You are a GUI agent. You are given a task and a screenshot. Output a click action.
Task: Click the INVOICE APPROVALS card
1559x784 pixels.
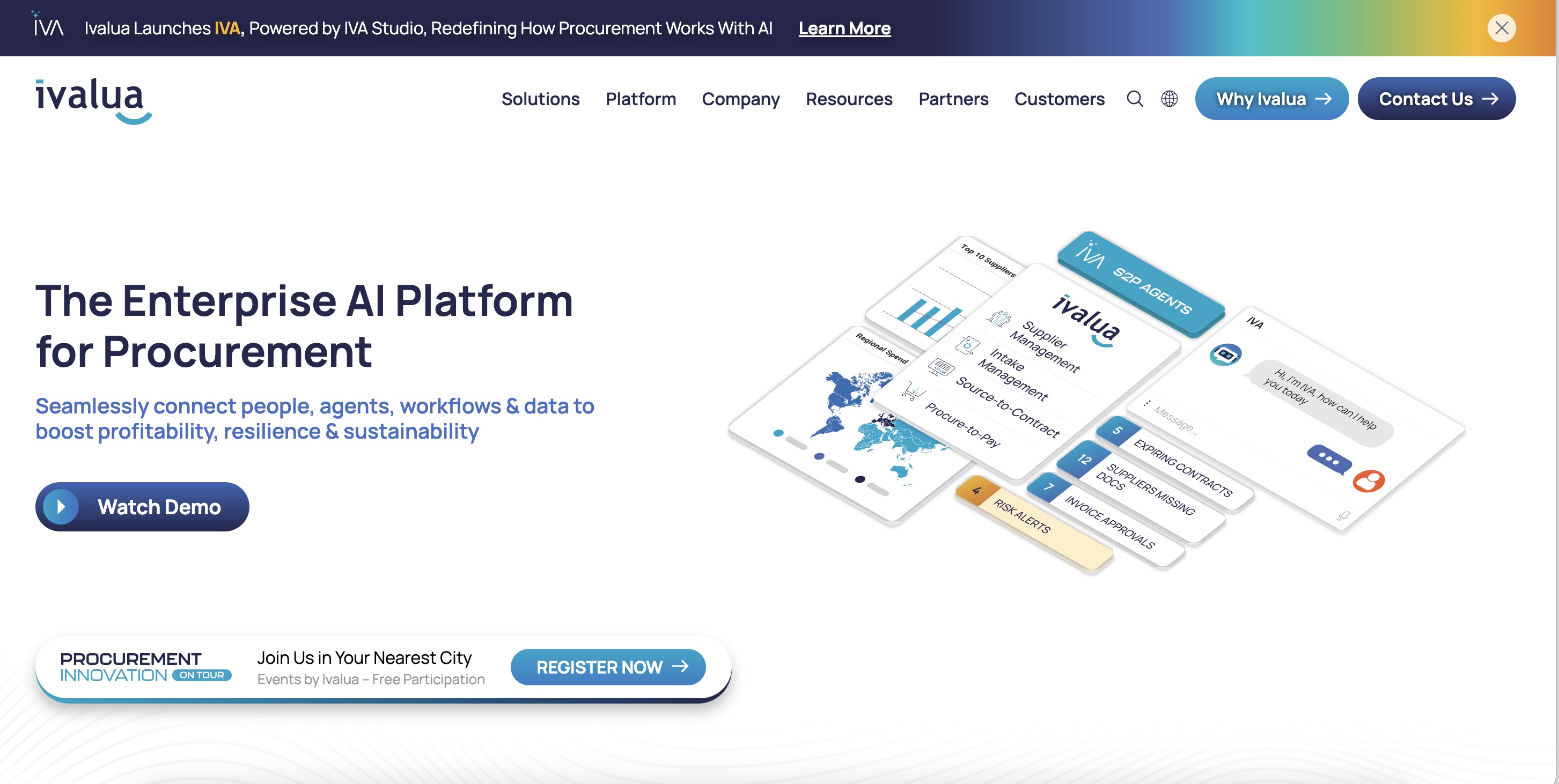tap(1105, 521)
